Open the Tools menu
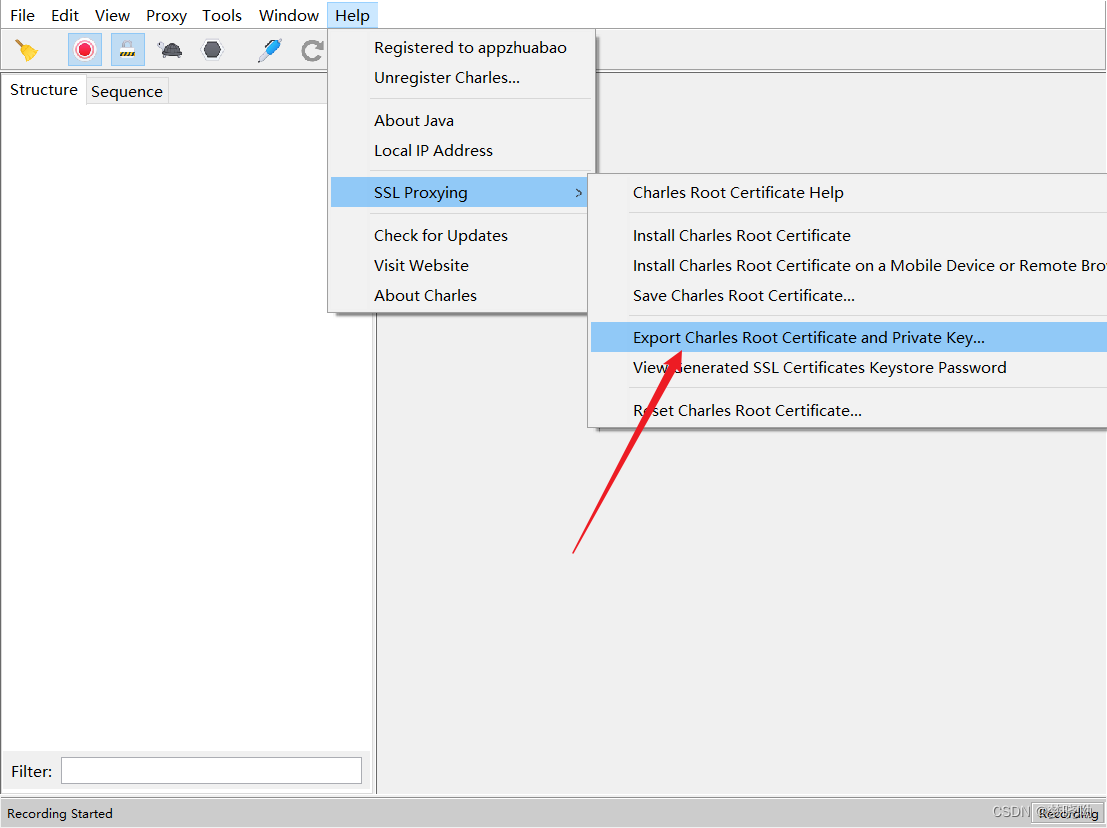 pos(222,16)
